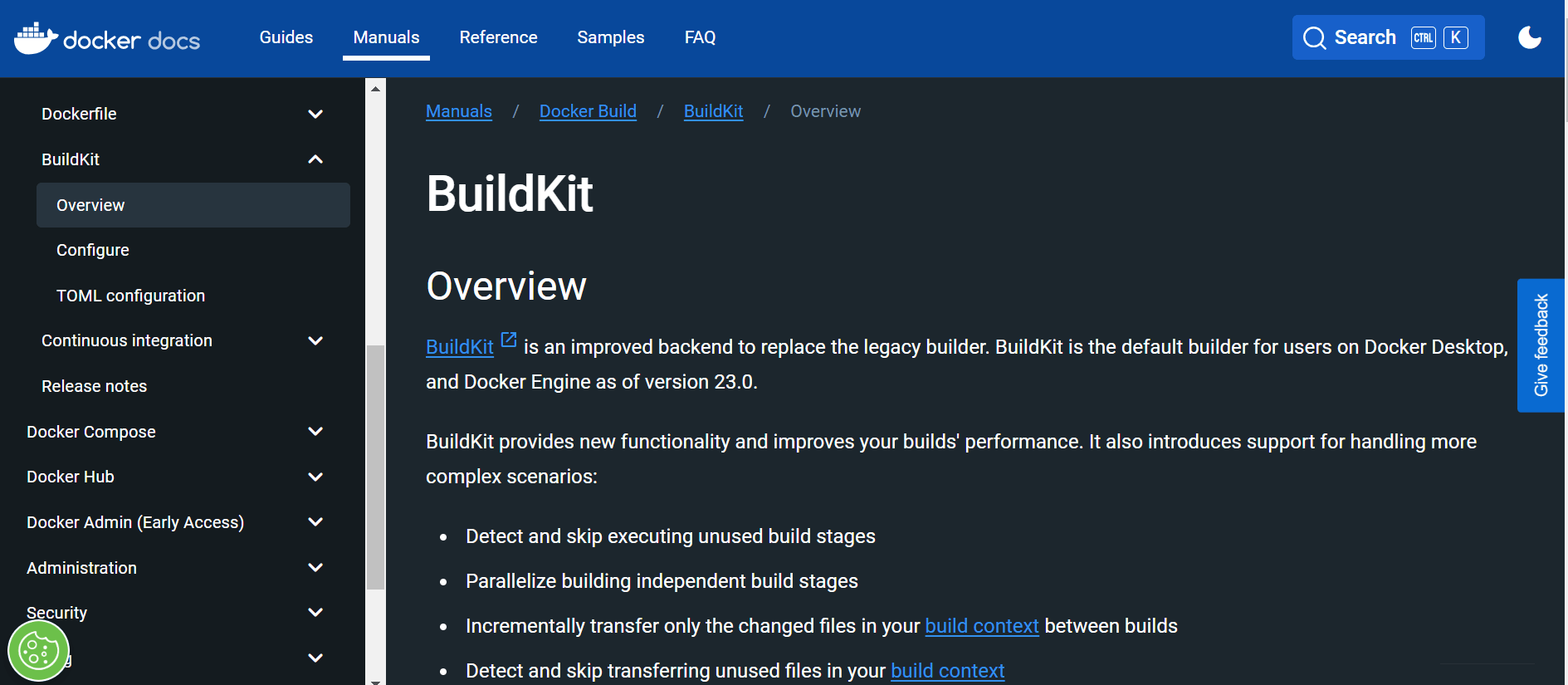Open the Guides tab
The width and height of the screenshot is (1568, 685).
point(286,37)
